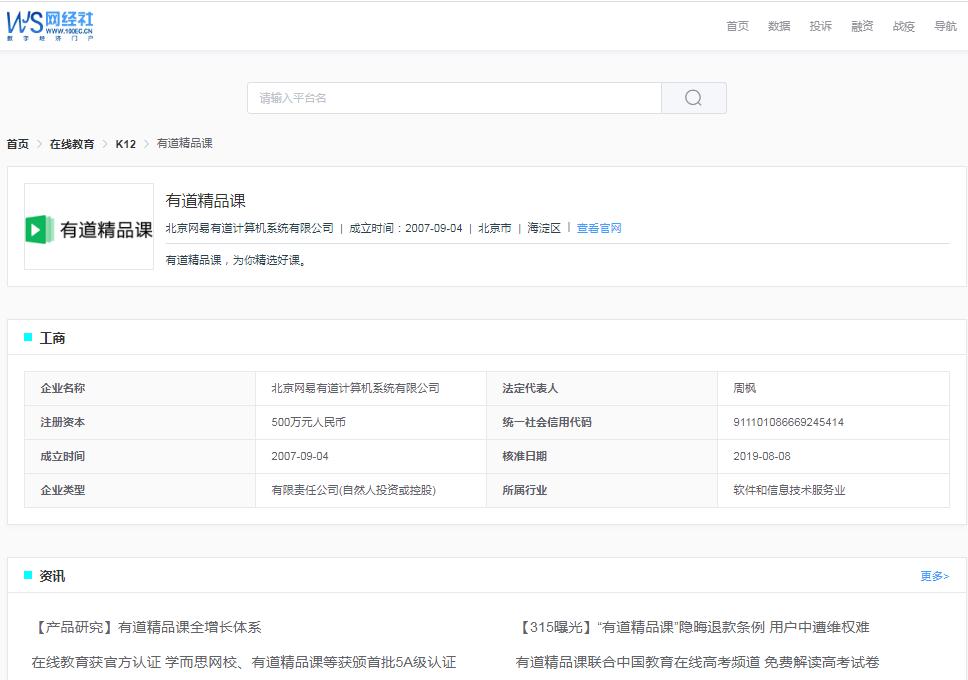Open the 导航 menu item
The width and height of the screenshot is (968, 680).
(943, 26)
